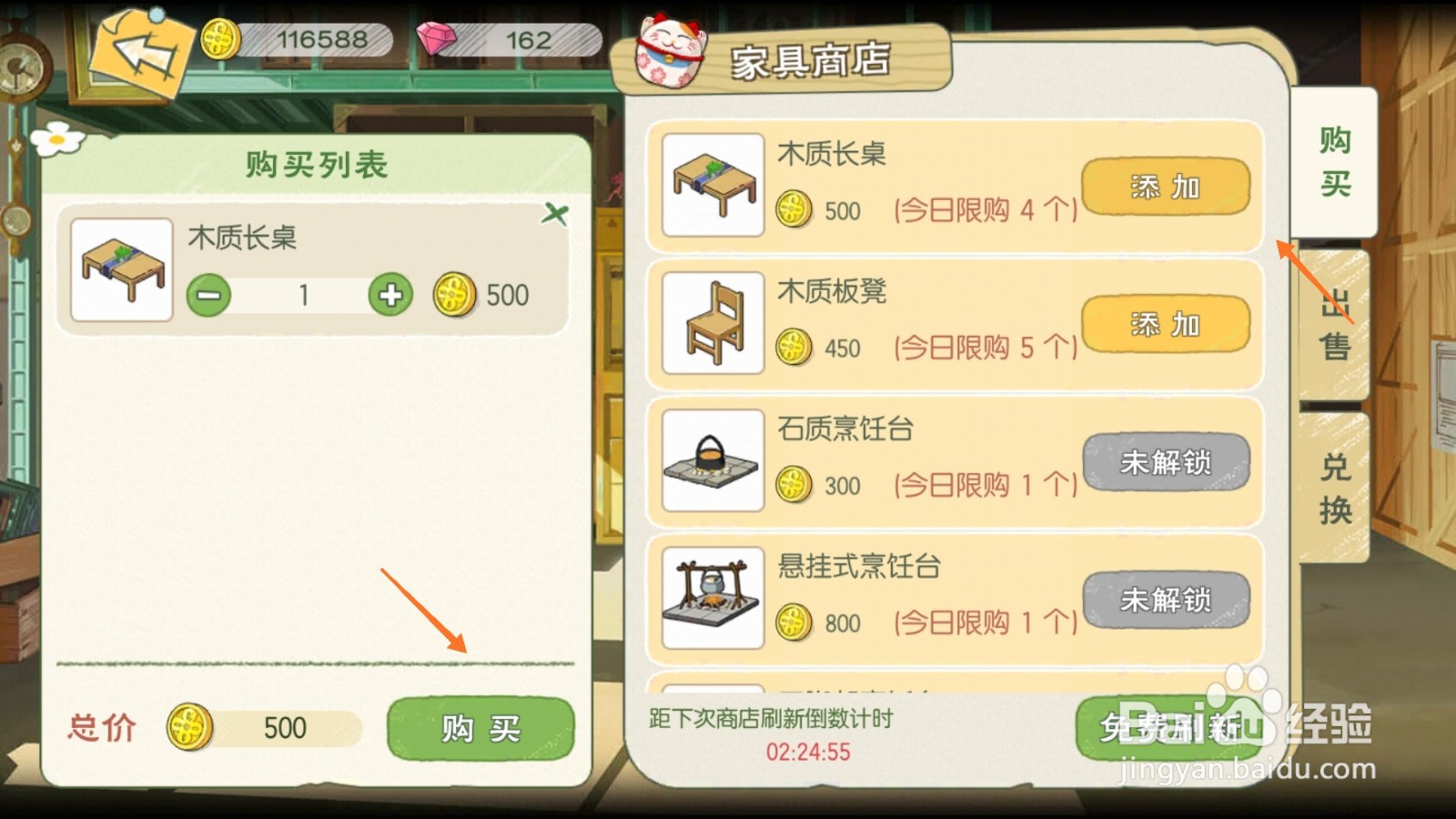This screenshot has height=819, width=1456.
Task: Click the gold coin balance icon
Action: [219, 39]
